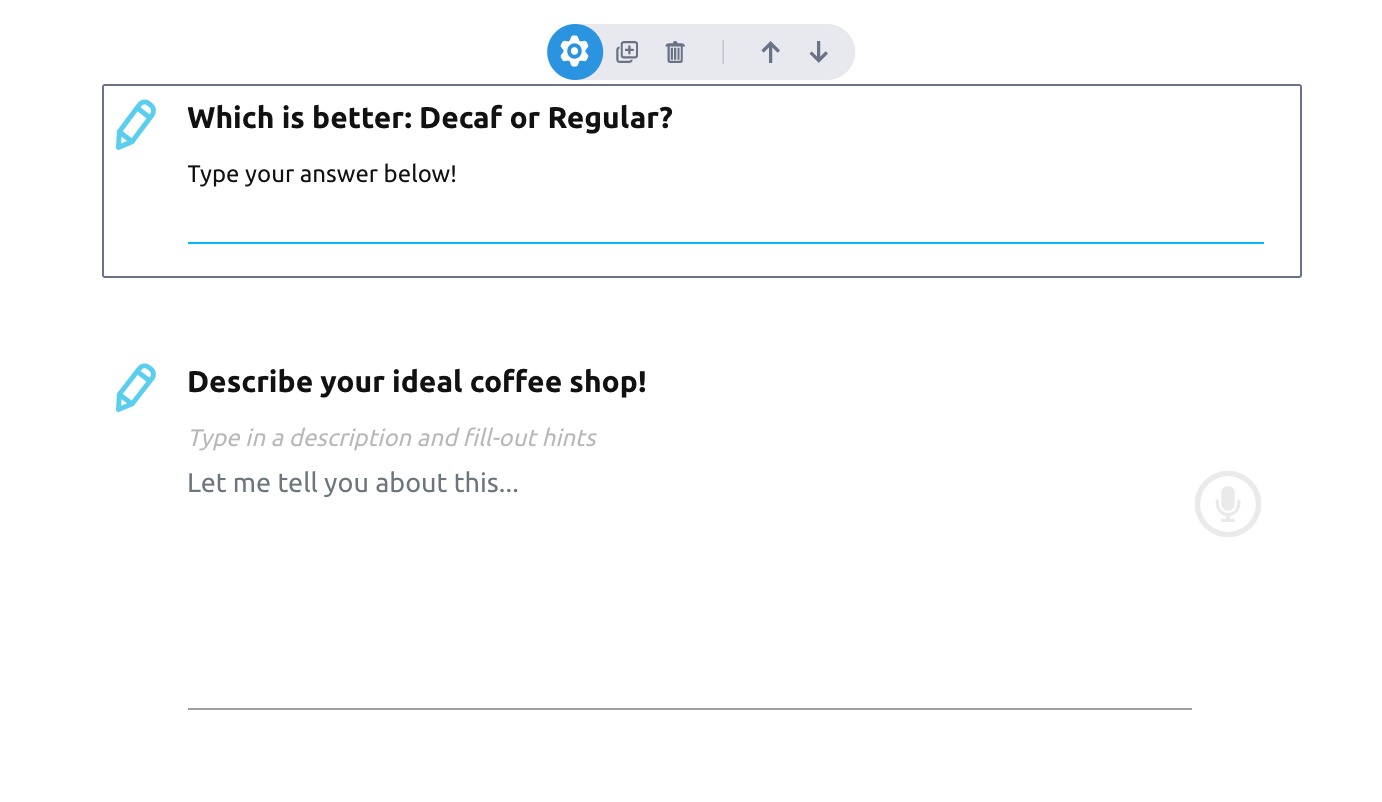Screen dimensions: 1382x802
Task: Focus the long answer line at the bottom
Action: click(x=690, y=708)
